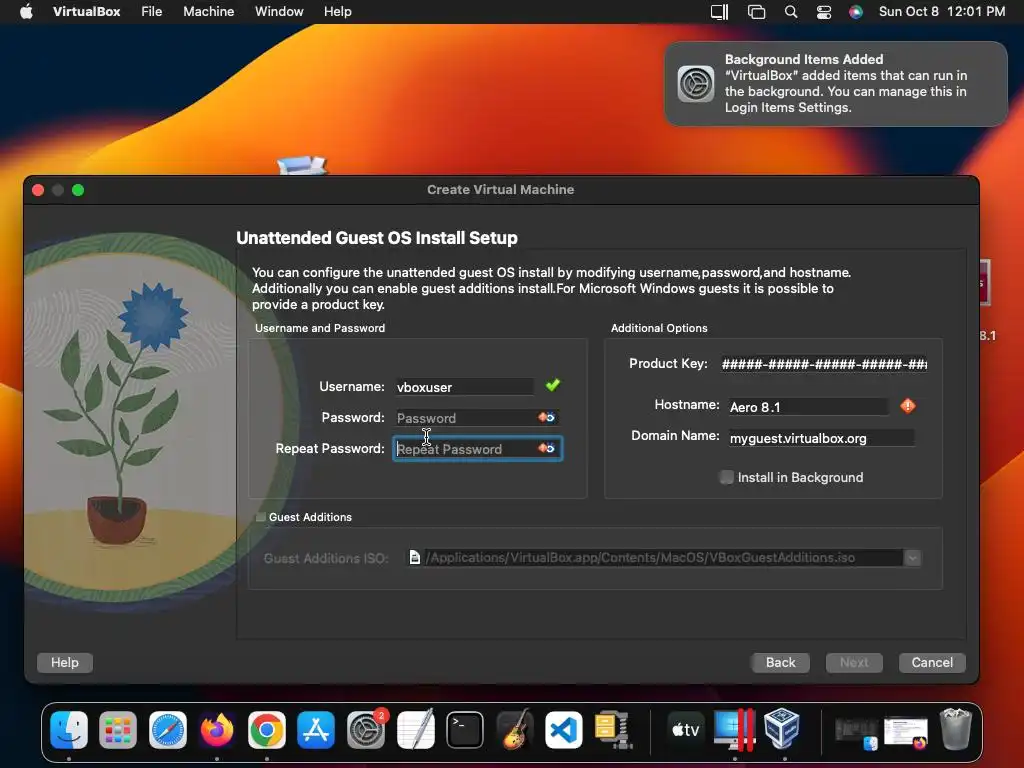Open the VirtualBox application menu
The image size is (1024, 768).
[x=86, y=11]
